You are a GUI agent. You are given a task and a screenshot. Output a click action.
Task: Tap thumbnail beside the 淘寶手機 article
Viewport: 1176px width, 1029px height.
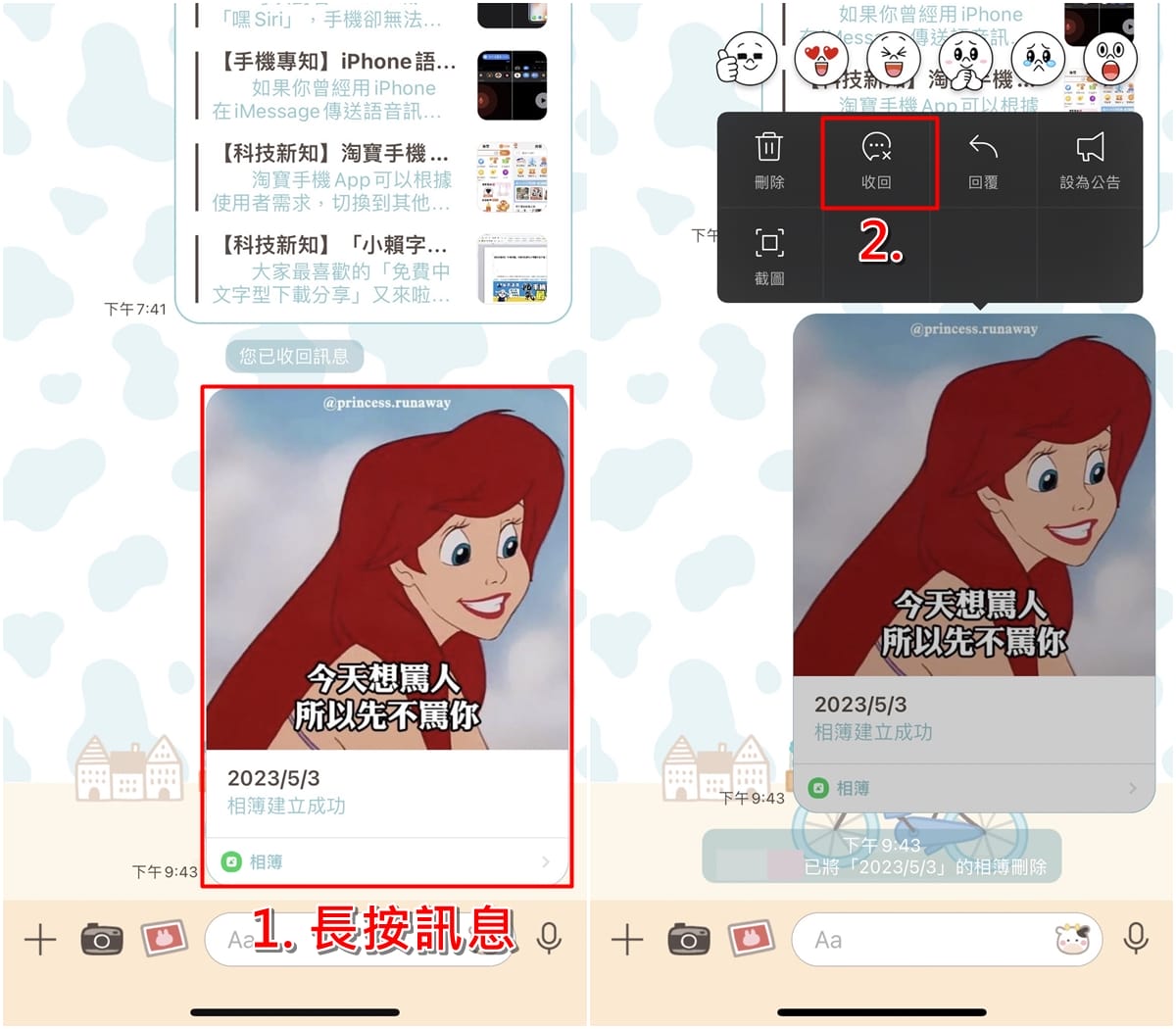pyautogui.click(x=512, y=177)
